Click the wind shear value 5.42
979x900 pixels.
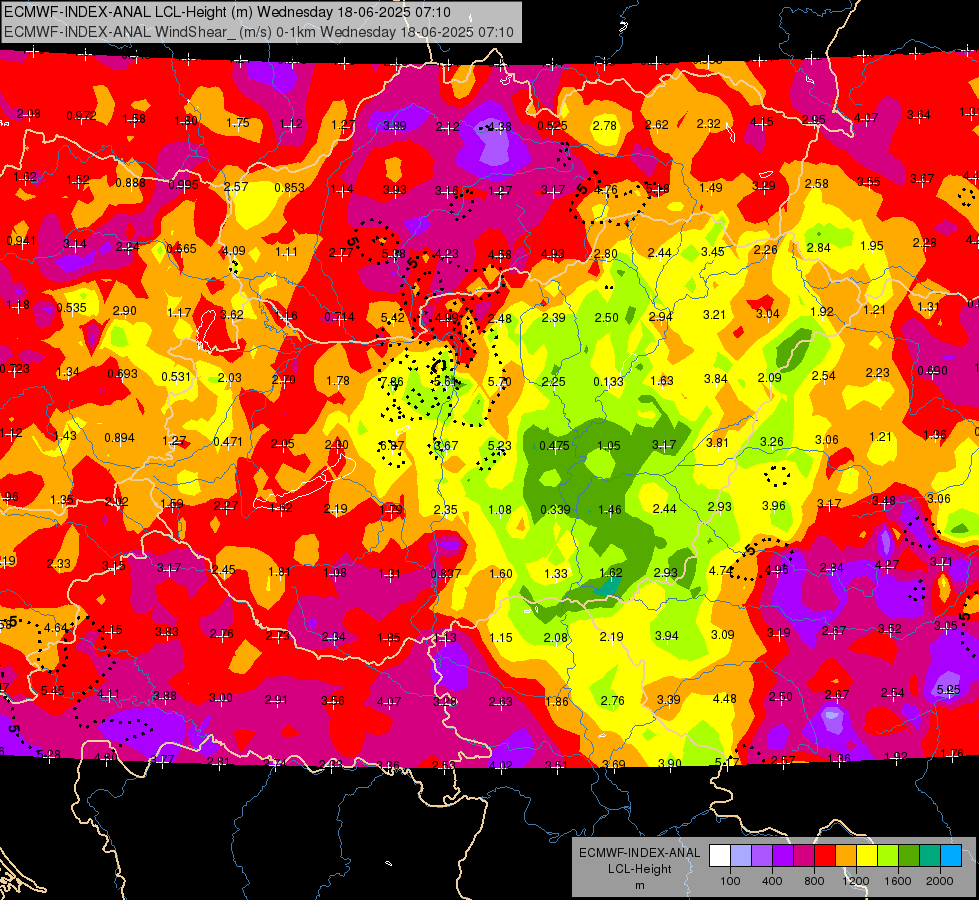pyautogui.click(x=393, y=317)
